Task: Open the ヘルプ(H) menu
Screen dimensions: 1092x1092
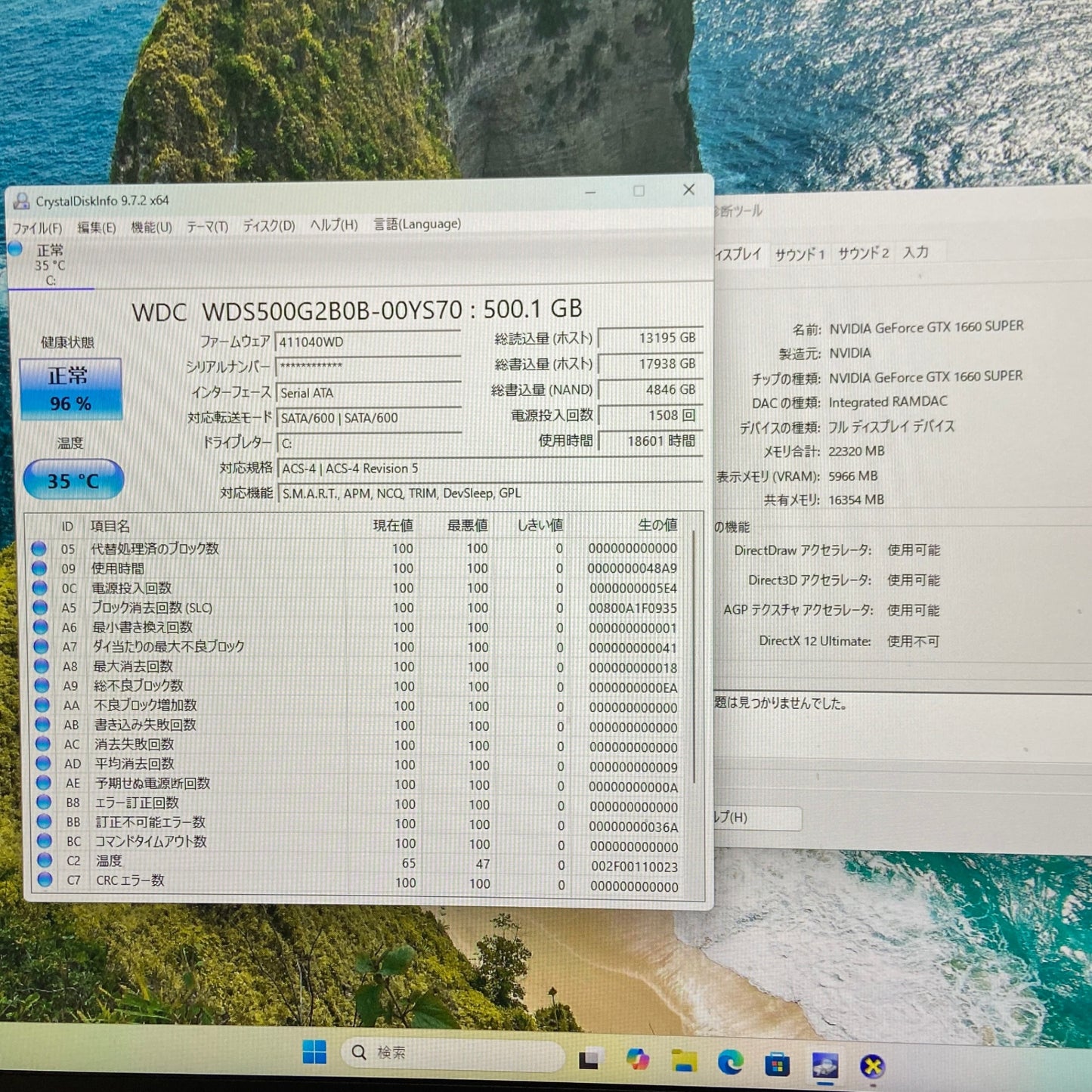Action: pos(333,225)
